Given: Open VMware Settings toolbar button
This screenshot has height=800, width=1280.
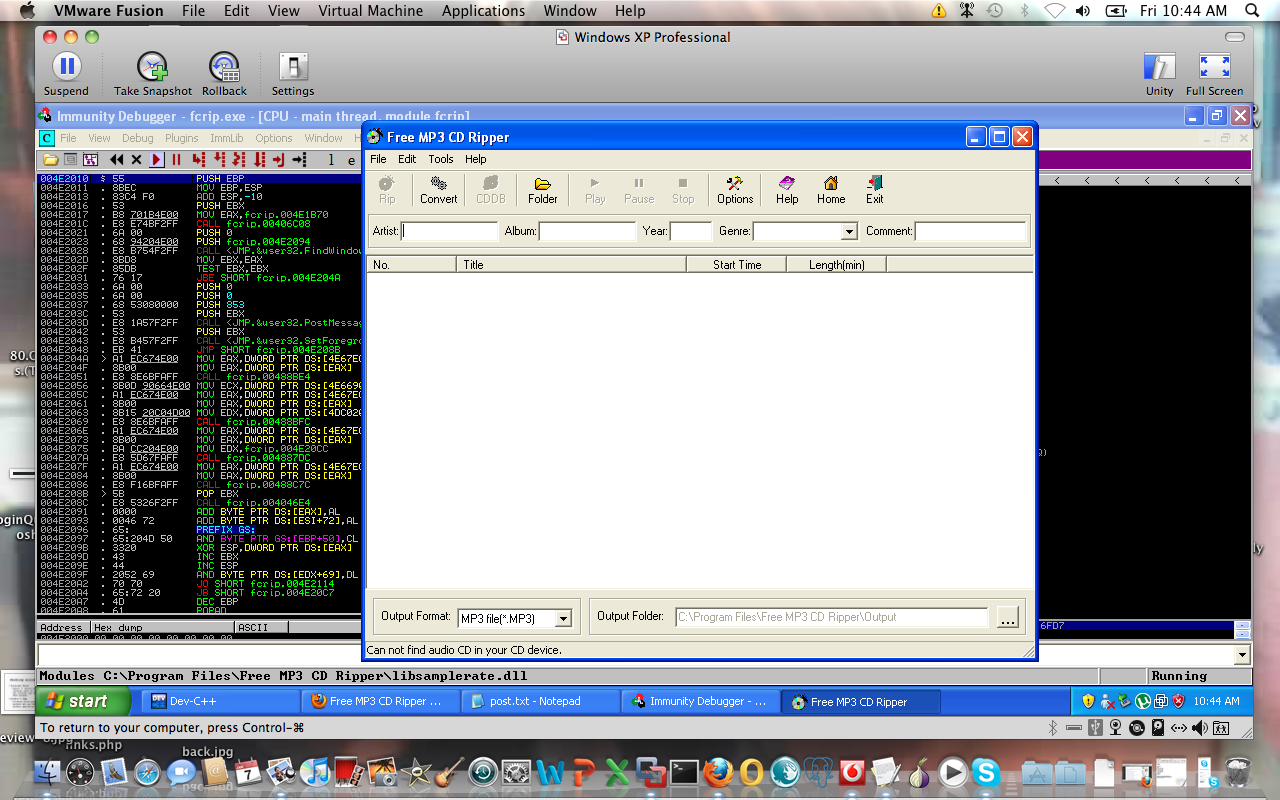Looking at the screenshot, I should pyautogui.click(x=293, y=75).
